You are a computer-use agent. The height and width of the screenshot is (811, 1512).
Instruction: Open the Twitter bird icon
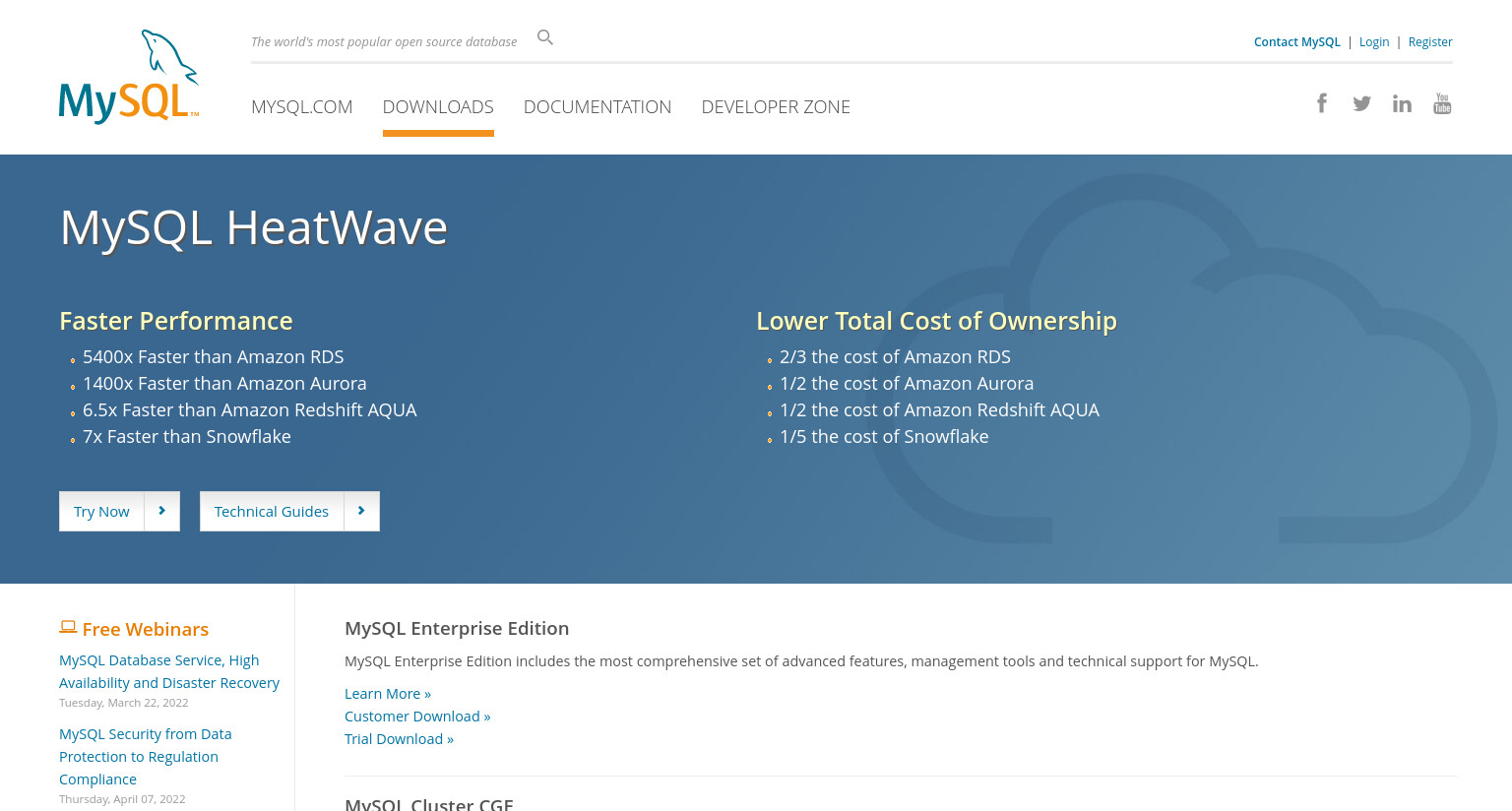click(x=1362, y=103)
